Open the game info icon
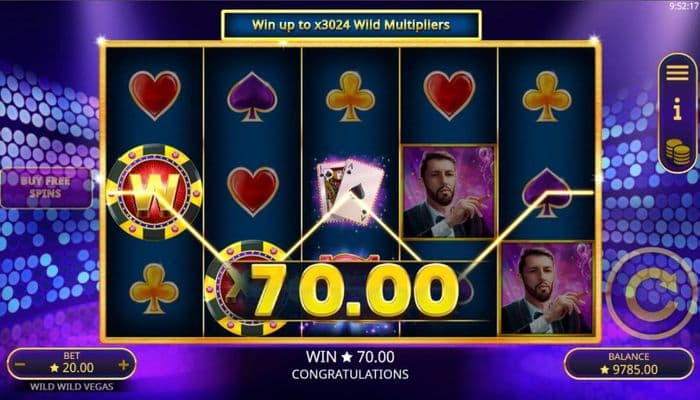 point(678,109)
